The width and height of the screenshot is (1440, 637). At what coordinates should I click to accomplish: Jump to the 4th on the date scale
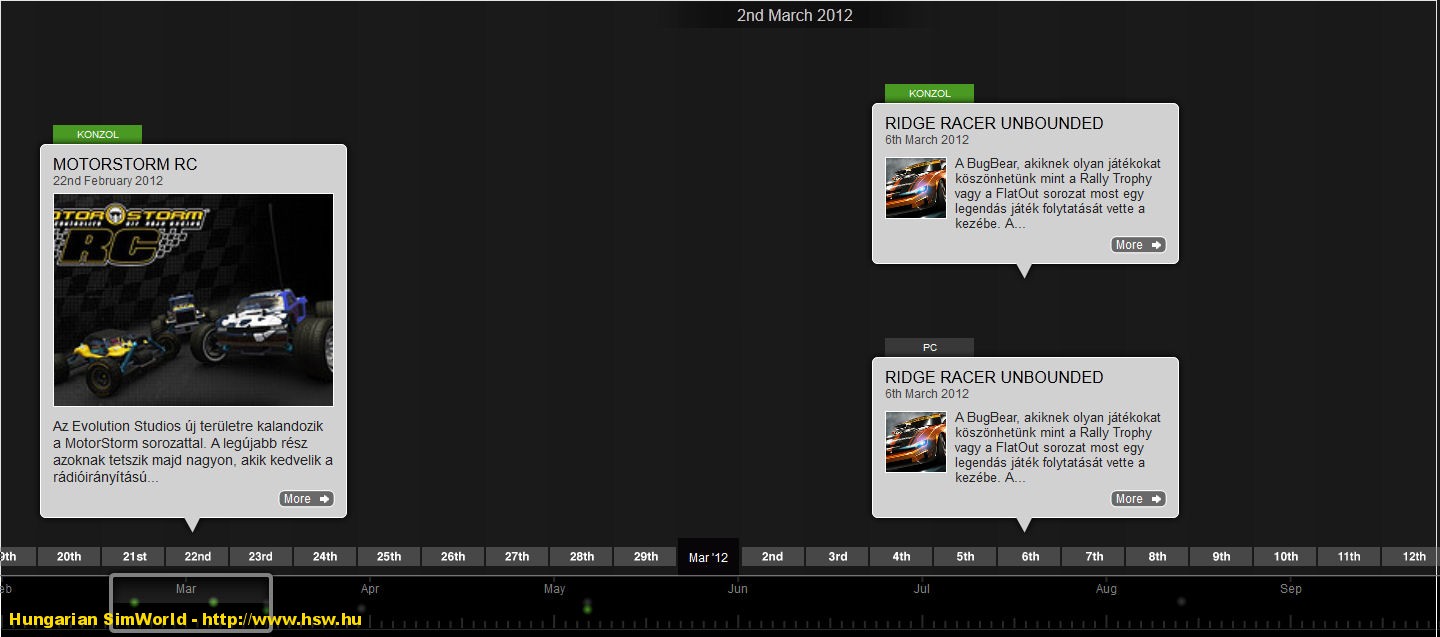[901, 557]
